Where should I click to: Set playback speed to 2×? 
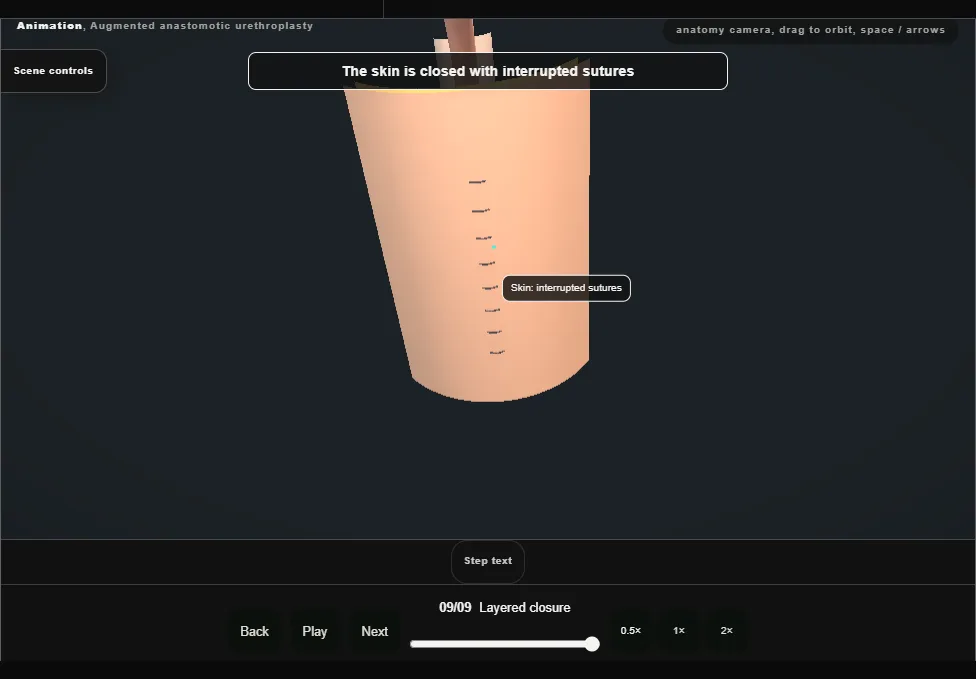(726, 630)
